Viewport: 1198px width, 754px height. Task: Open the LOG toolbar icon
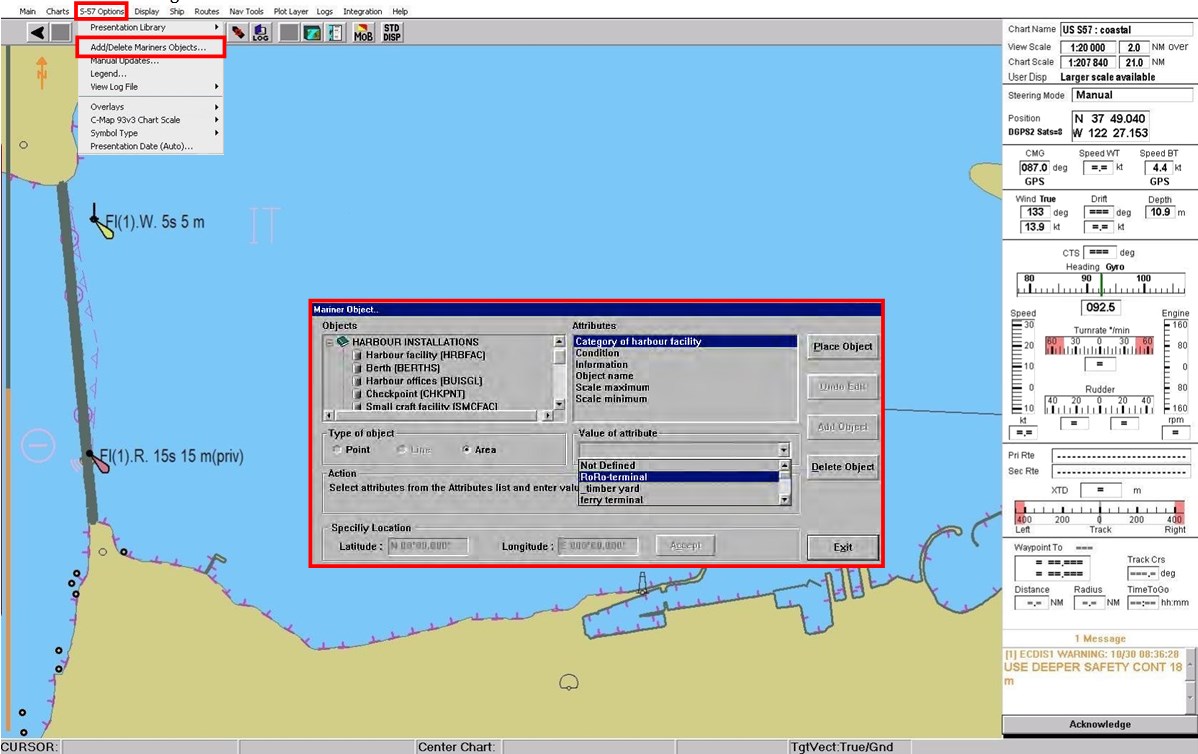pos(261,32)
